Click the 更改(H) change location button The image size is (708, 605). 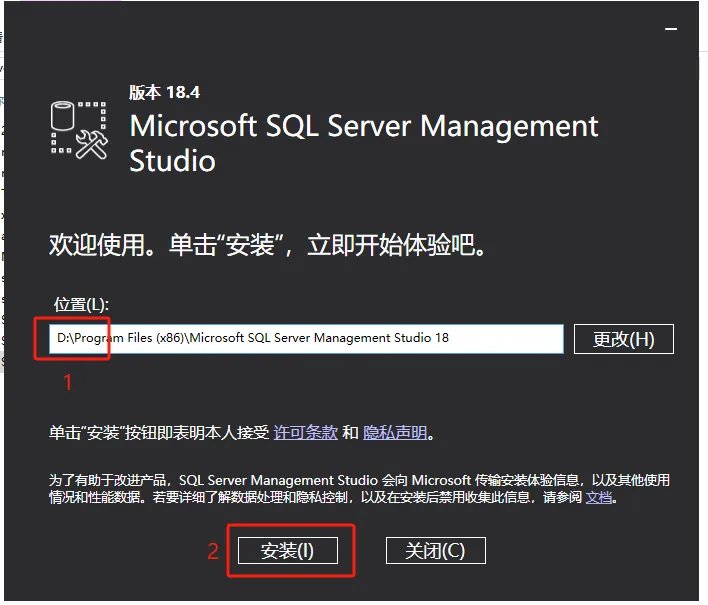[624, 339]
